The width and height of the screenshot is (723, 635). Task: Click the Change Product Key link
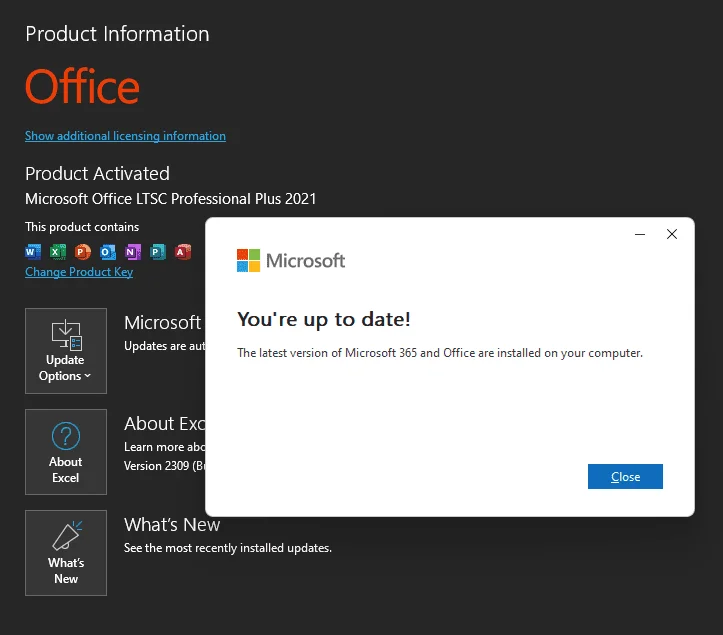[x=79, y=272]
